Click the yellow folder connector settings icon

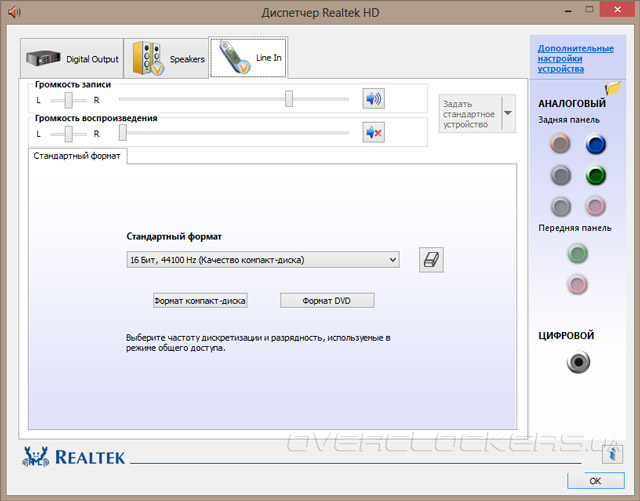pos(613,88)
